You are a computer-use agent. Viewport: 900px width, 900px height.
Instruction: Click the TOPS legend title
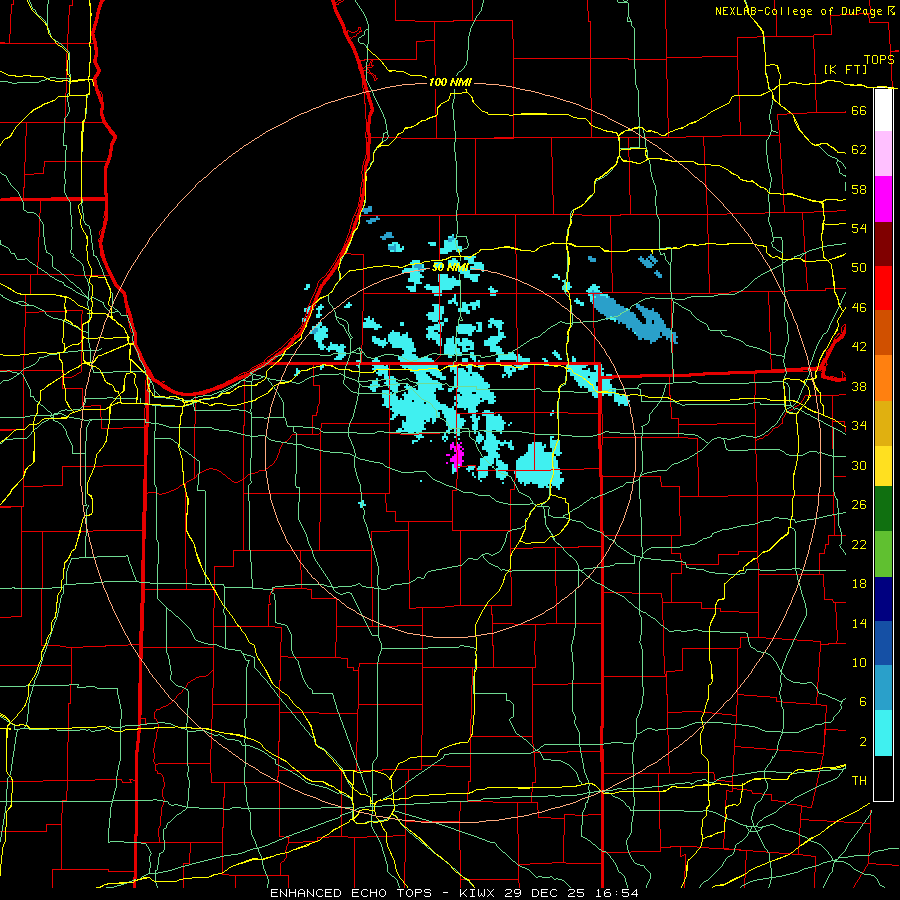click(x=879, y=59)
